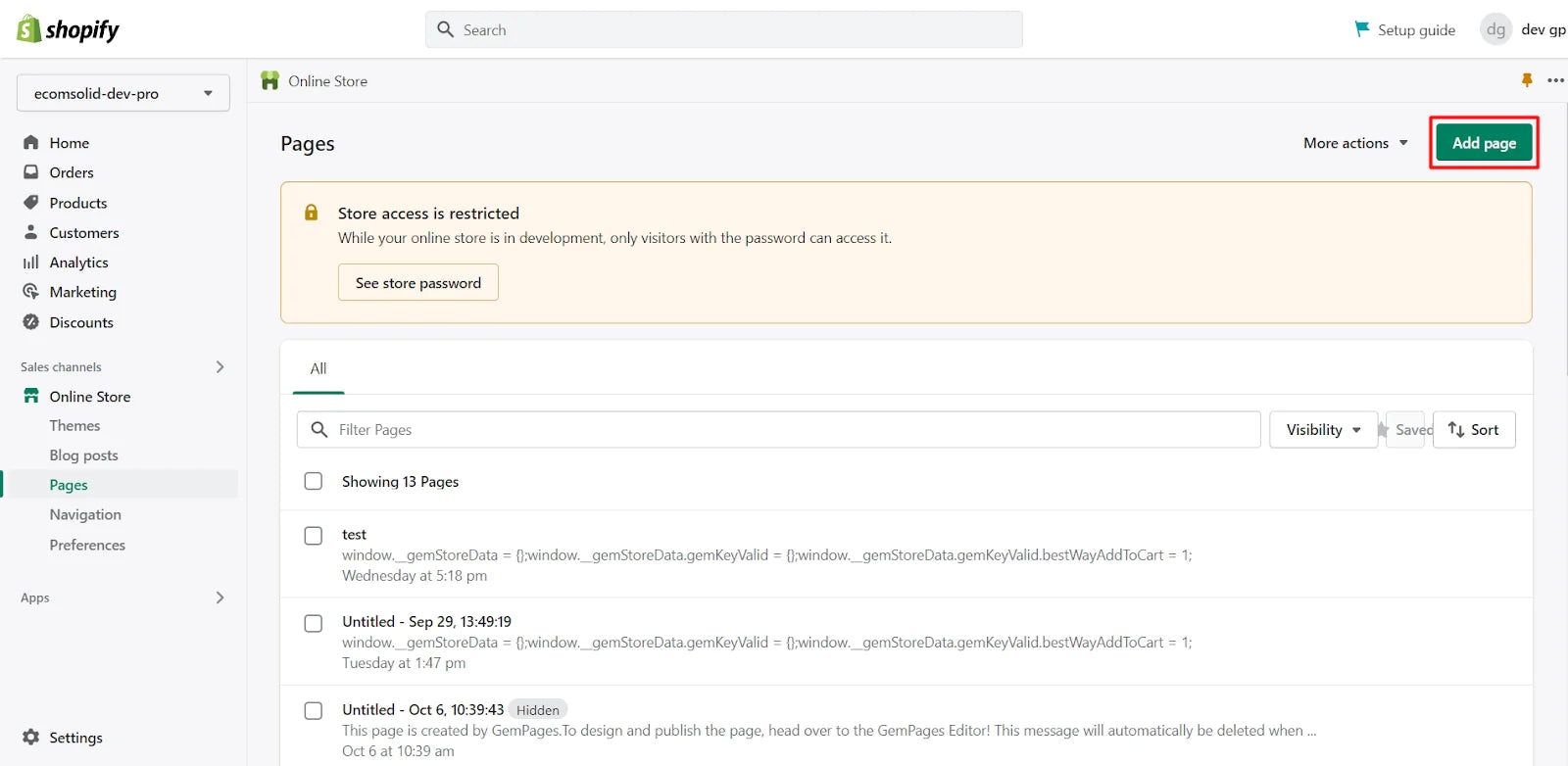Expand Apps section chevron
The height and width of the screenshot is (766, 1568).
(220, 598)
